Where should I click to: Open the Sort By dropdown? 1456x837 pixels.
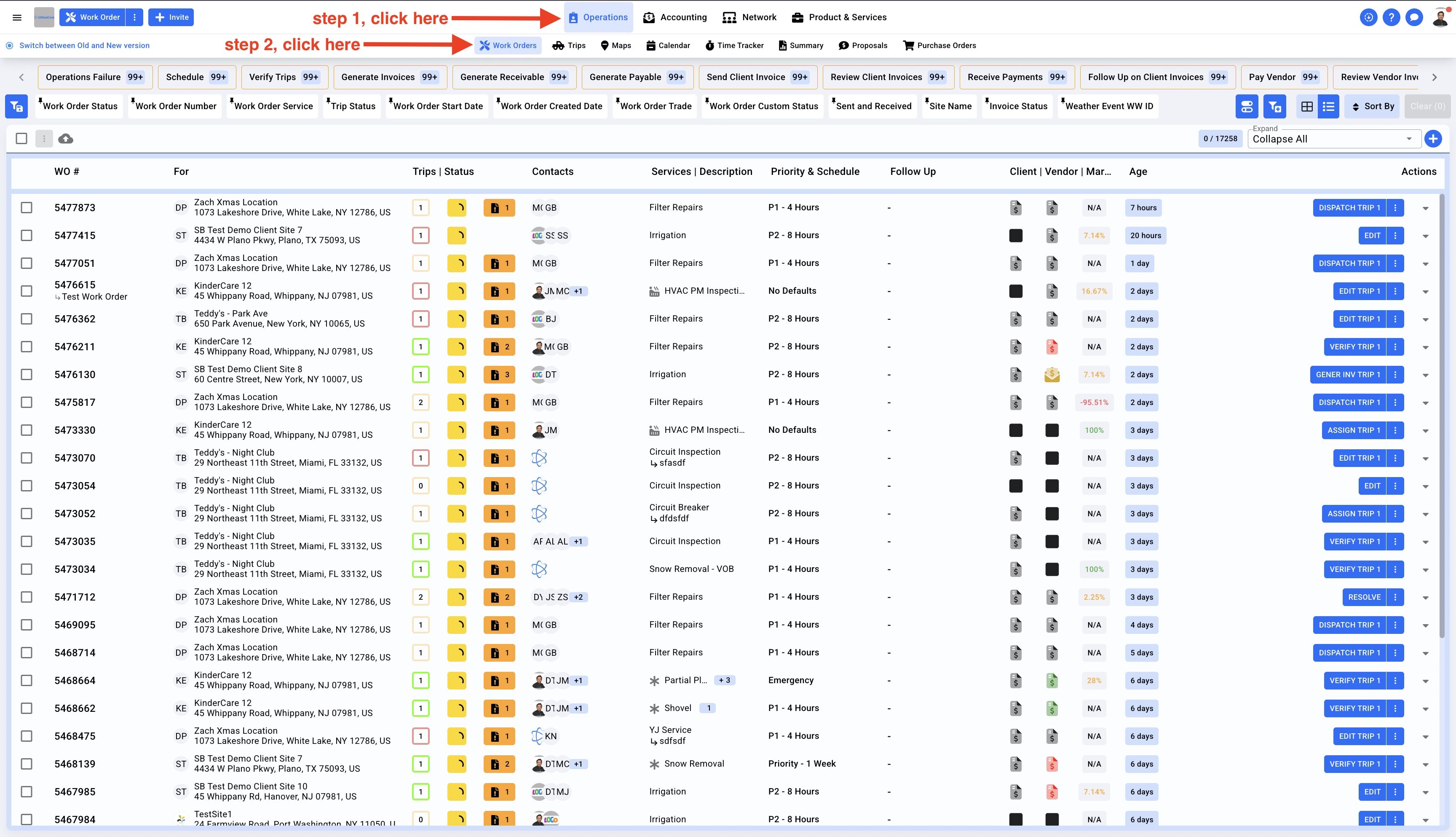click(x=1372, y=106)
